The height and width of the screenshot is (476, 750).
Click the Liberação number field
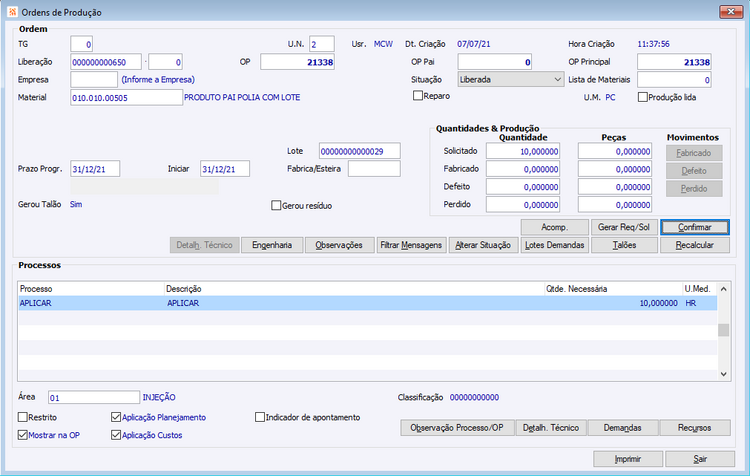click(x=106, y=62)
